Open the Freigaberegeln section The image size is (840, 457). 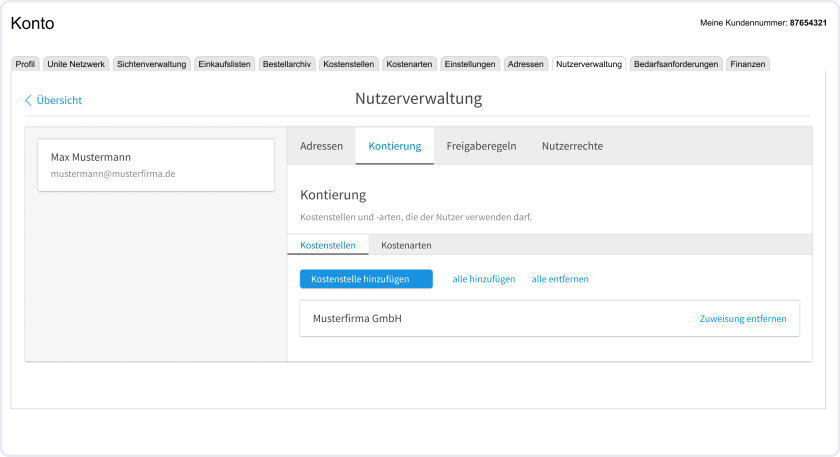coord(481,146)
